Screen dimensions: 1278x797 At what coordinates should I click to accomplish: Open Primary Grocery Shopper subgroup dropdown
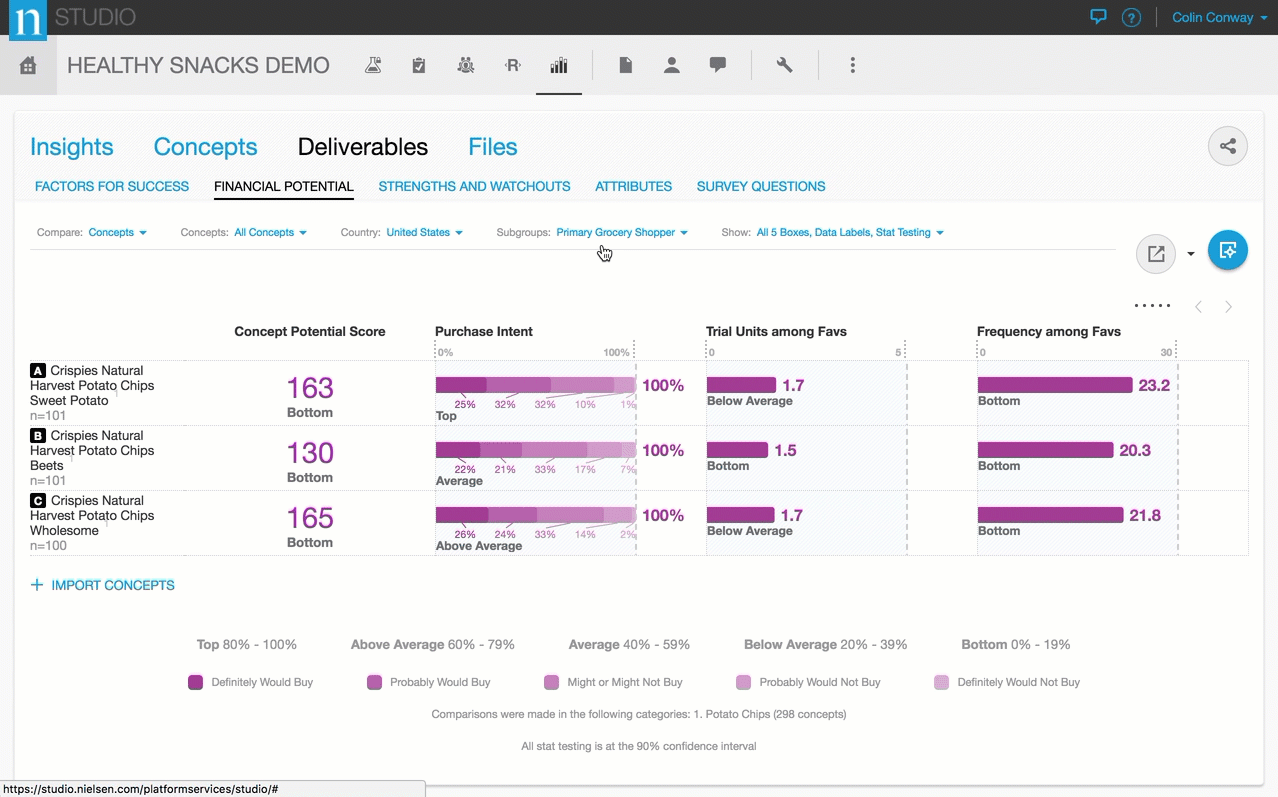(x=622, y=232)
